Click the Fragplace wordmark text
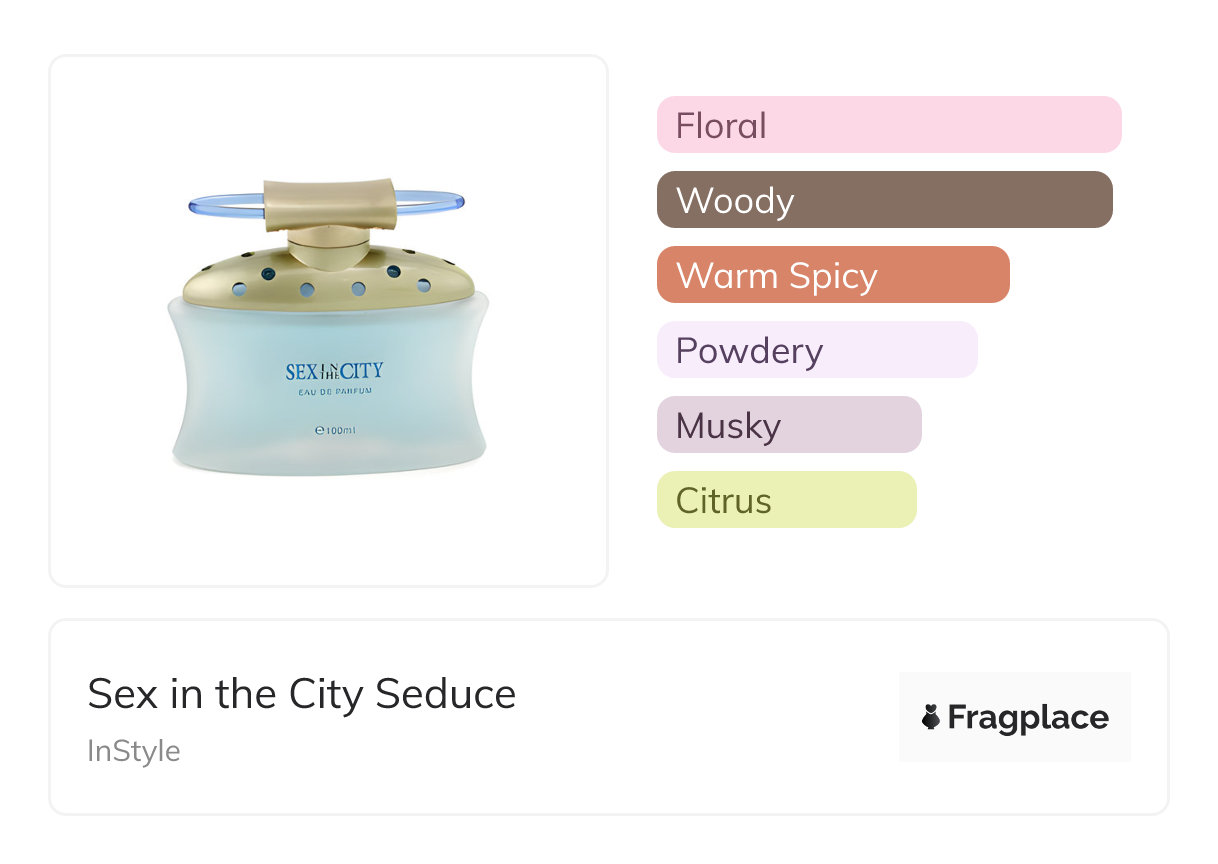The image size is (1218, 864). (x=1028, y=717)
